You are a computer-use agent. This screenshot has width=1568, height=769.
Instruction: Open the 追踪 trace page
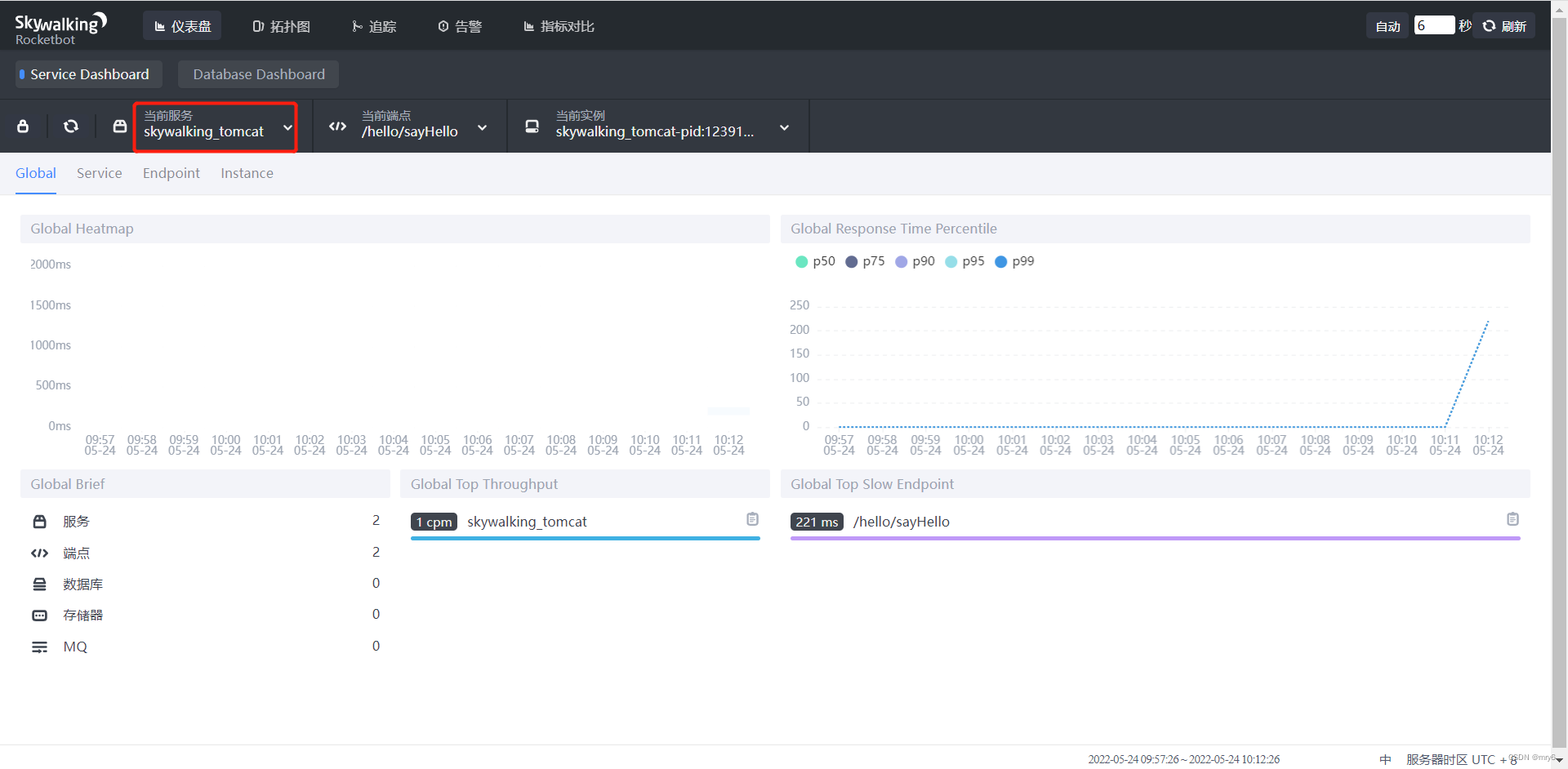[374, 26]
